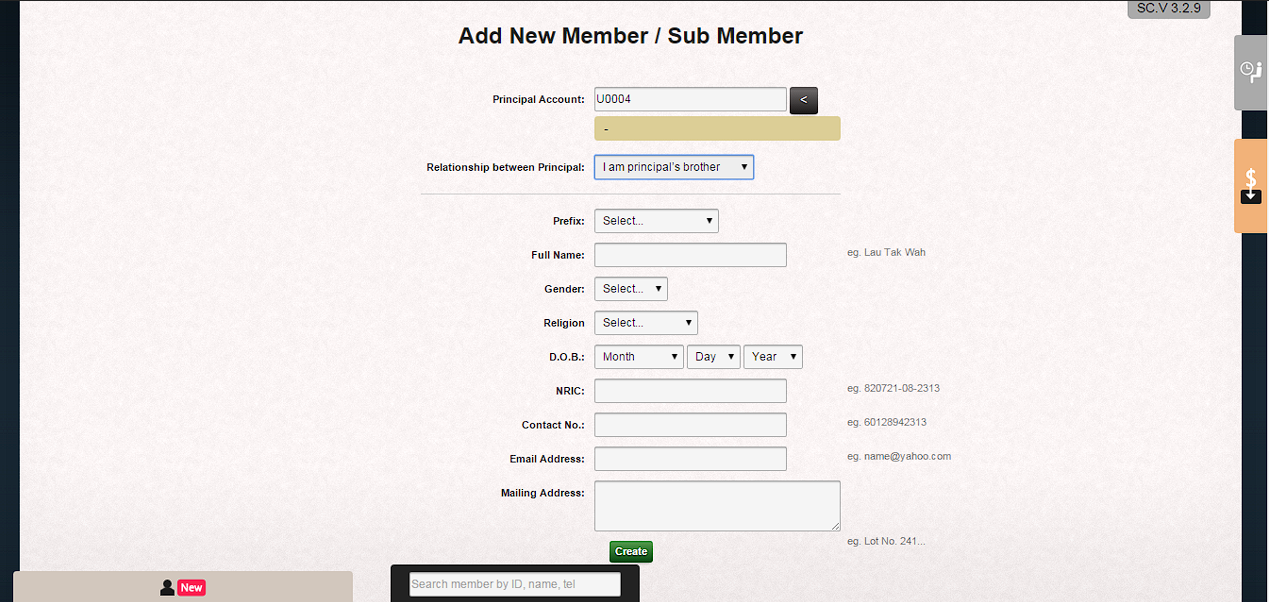Focus the search member by ID box
This screenshot has height=602, width=1269.
point(515,584)
